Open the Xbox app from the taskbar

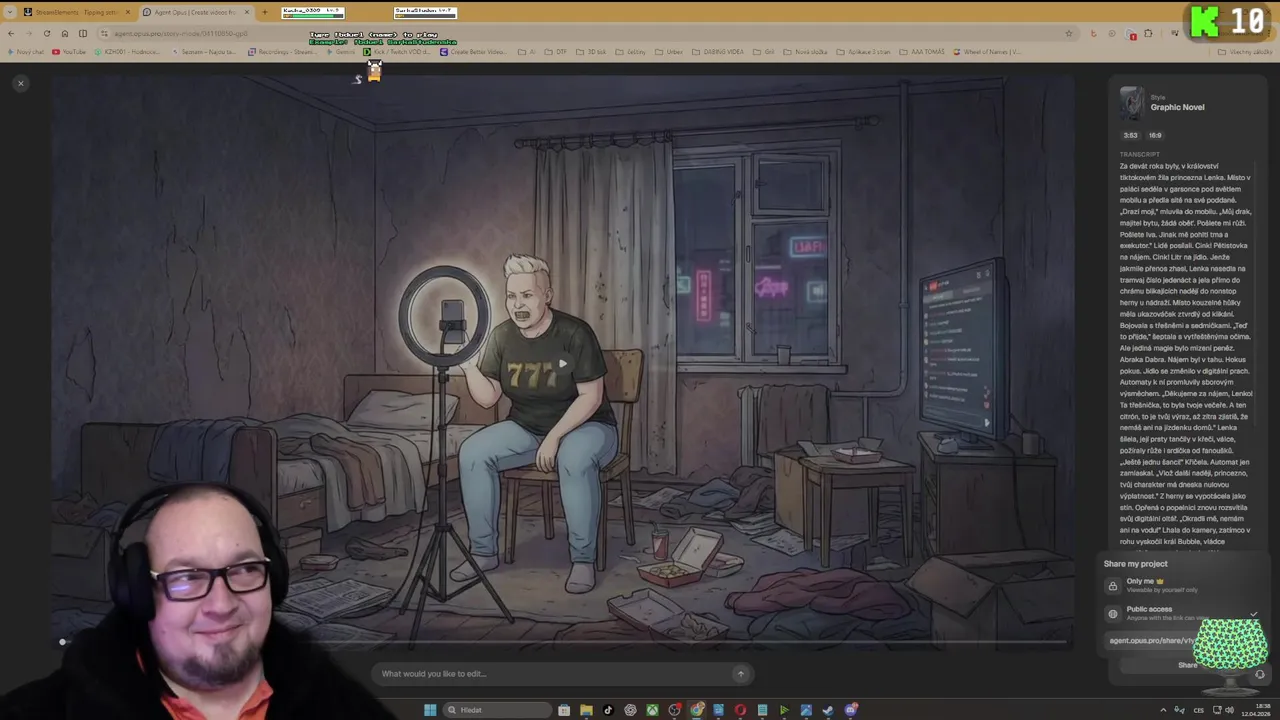(x=652, y=710)
